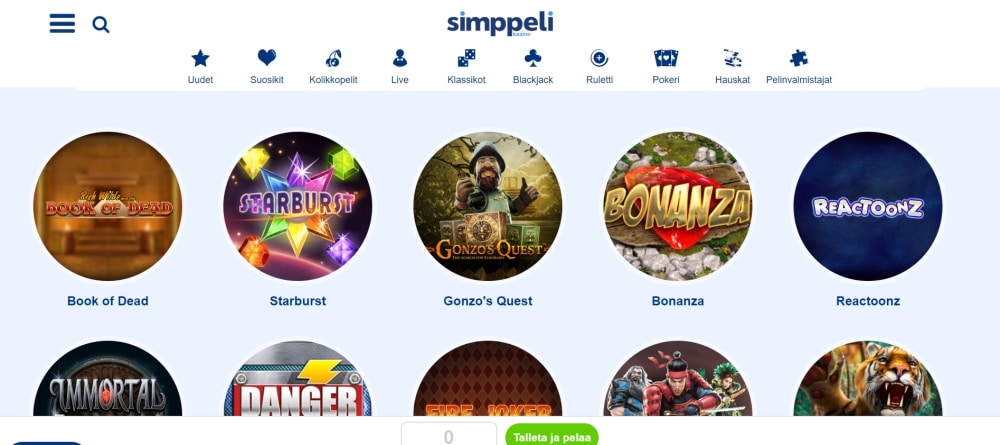Click the search magnifier icon
Viewport: 1000px width, 445px height.
(x=101, y=25)
